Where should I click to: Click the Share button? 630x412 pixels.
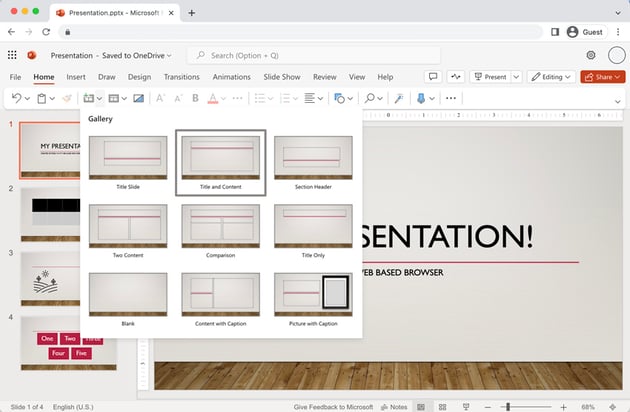(x=602, y=76)
